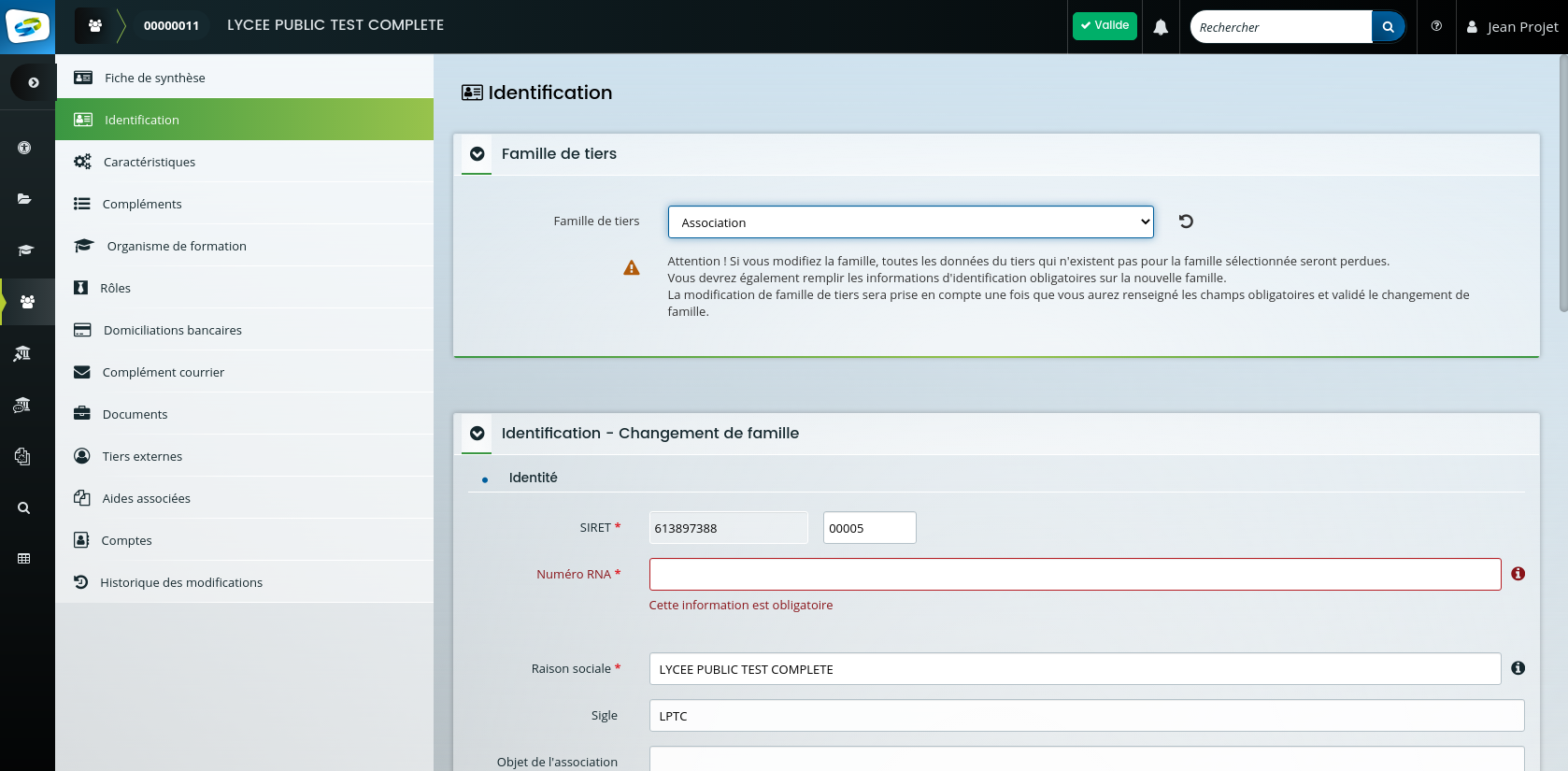Viewport: 1568px width, 771px height.
Task: Open the documents copy icon in sidebar
Action: tap(23, 456)
